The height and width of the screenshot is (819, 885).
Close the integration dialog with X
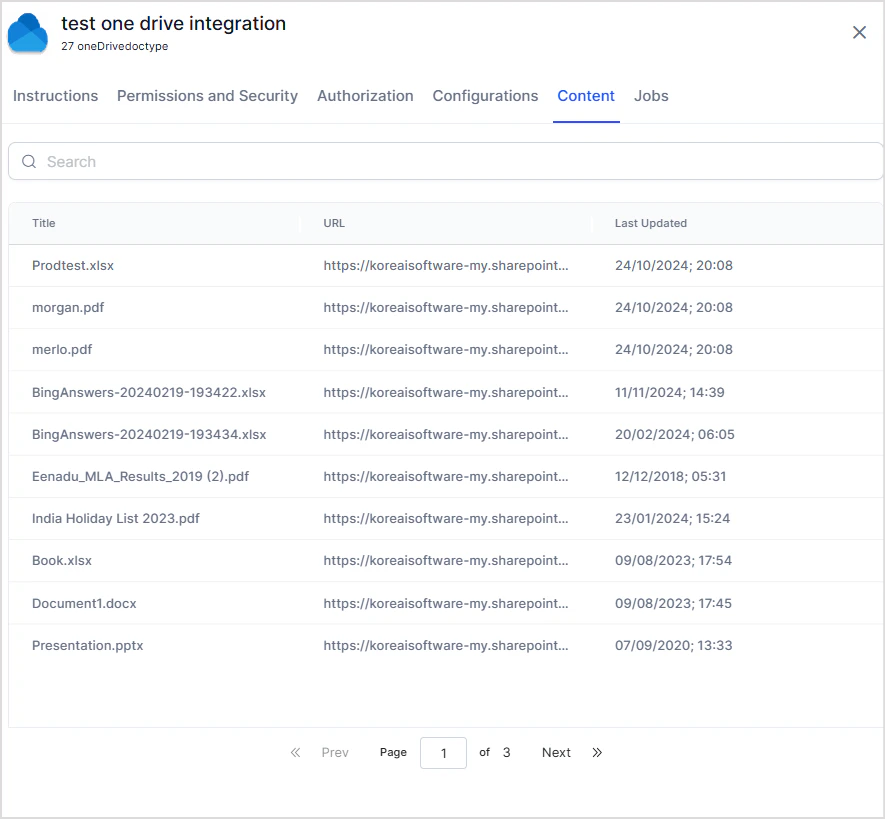(859, 32)
